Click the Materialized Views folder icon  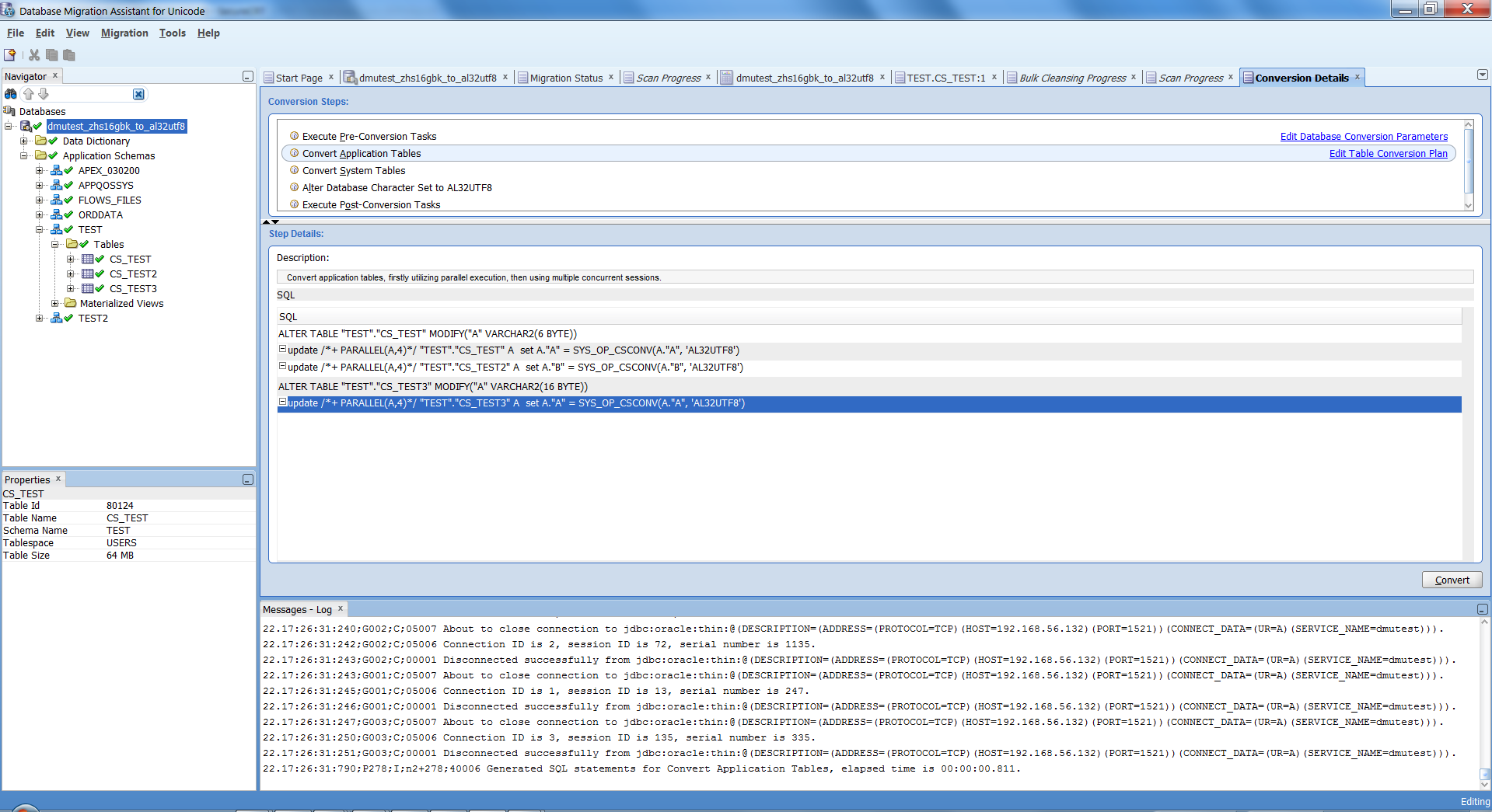click(x=71, y=303)
